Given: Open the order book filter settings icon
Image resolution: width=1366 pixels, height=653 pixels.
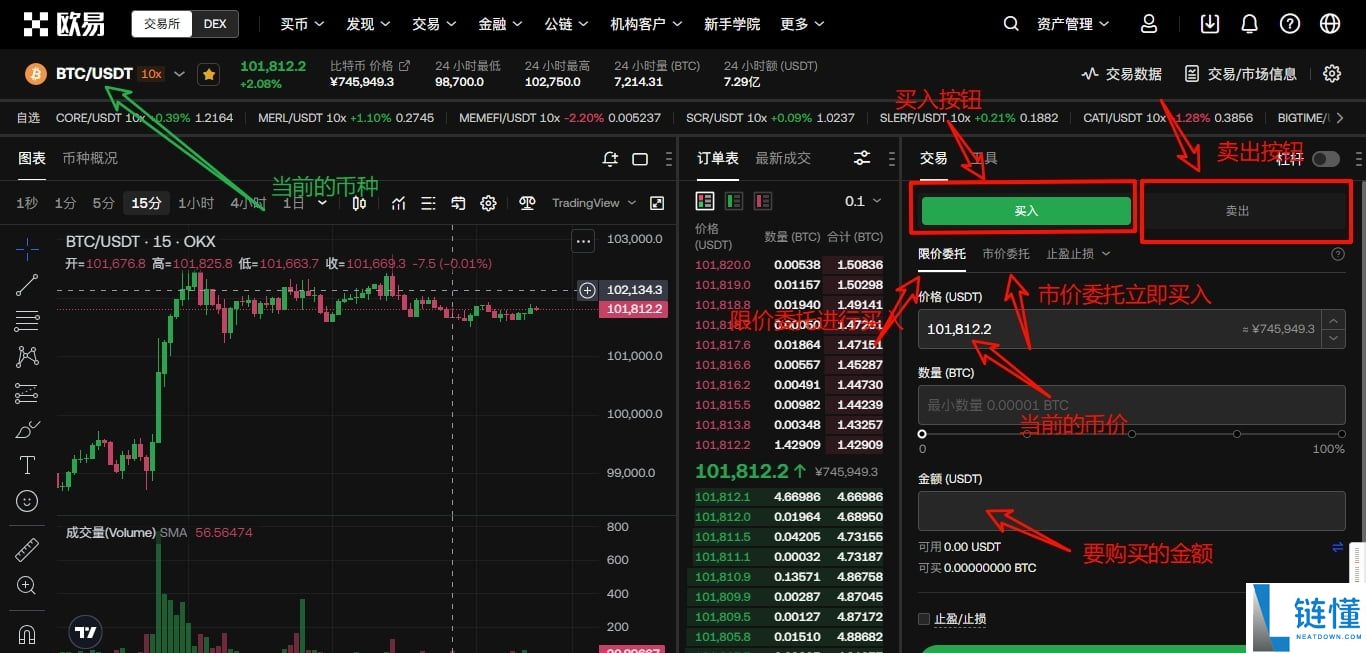Looking at the screenshot, I should [x=862, y=158].
